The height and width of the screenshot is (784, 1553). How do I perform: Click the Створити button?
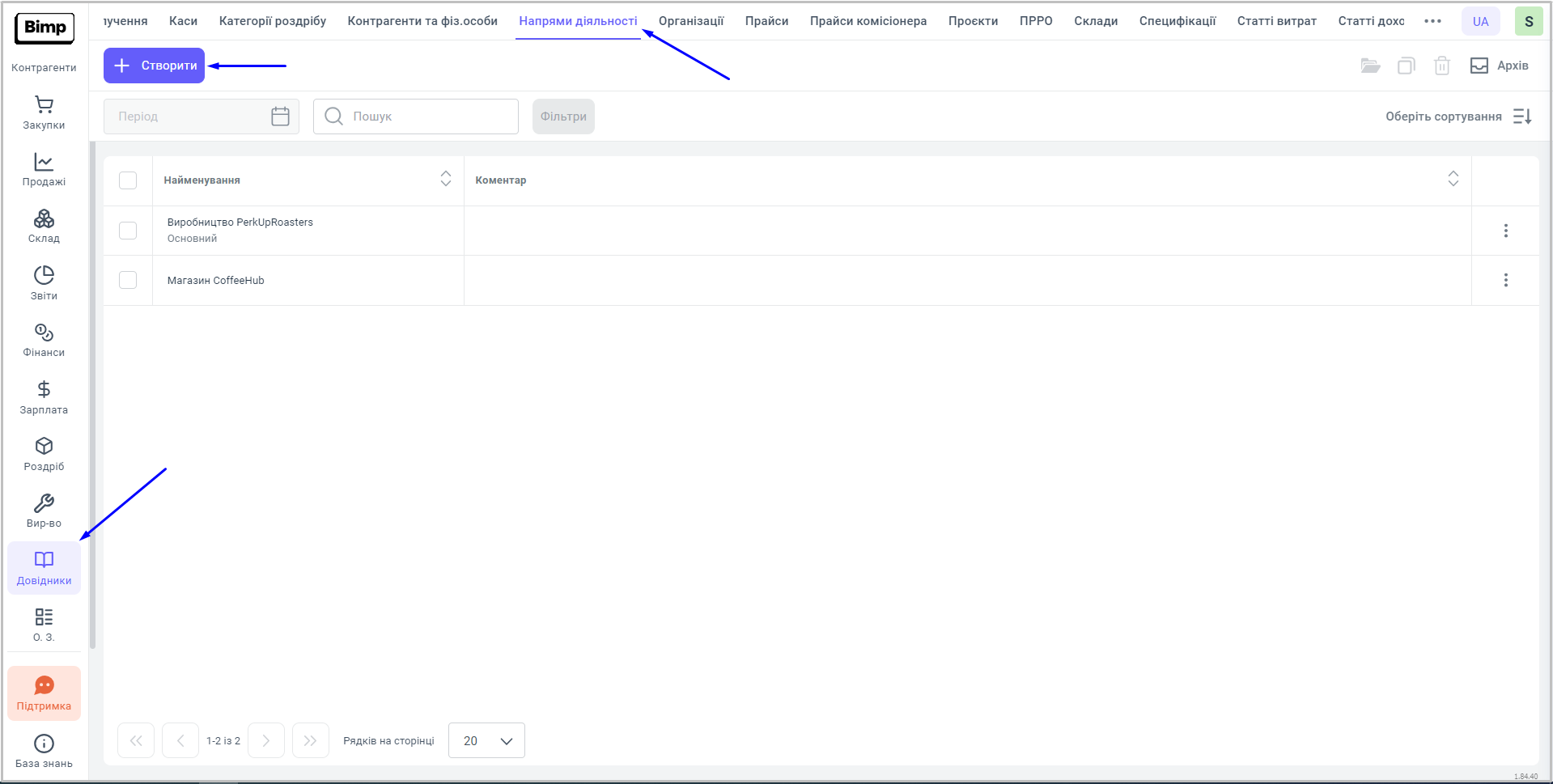(x=155, y=66)
